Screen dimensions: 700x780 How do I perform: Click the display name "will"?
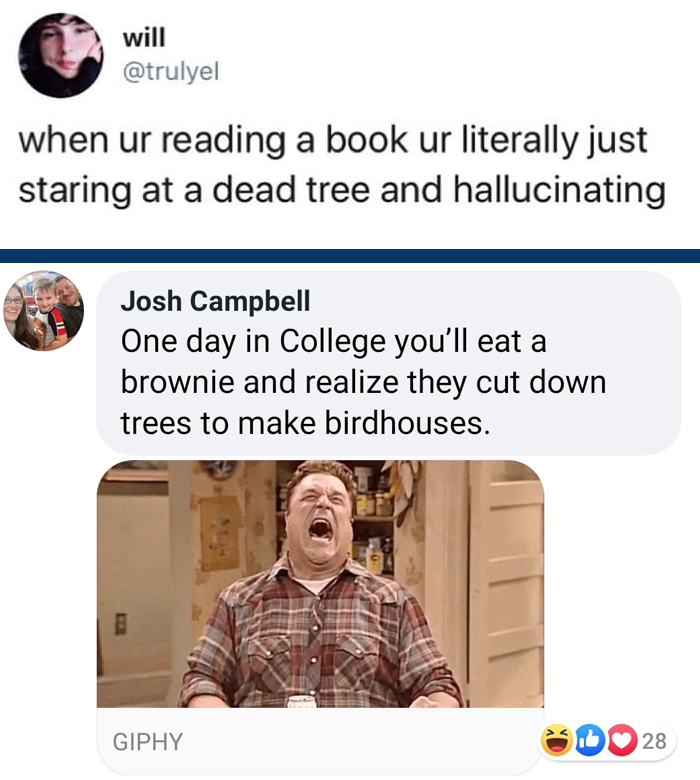point(144,38)
